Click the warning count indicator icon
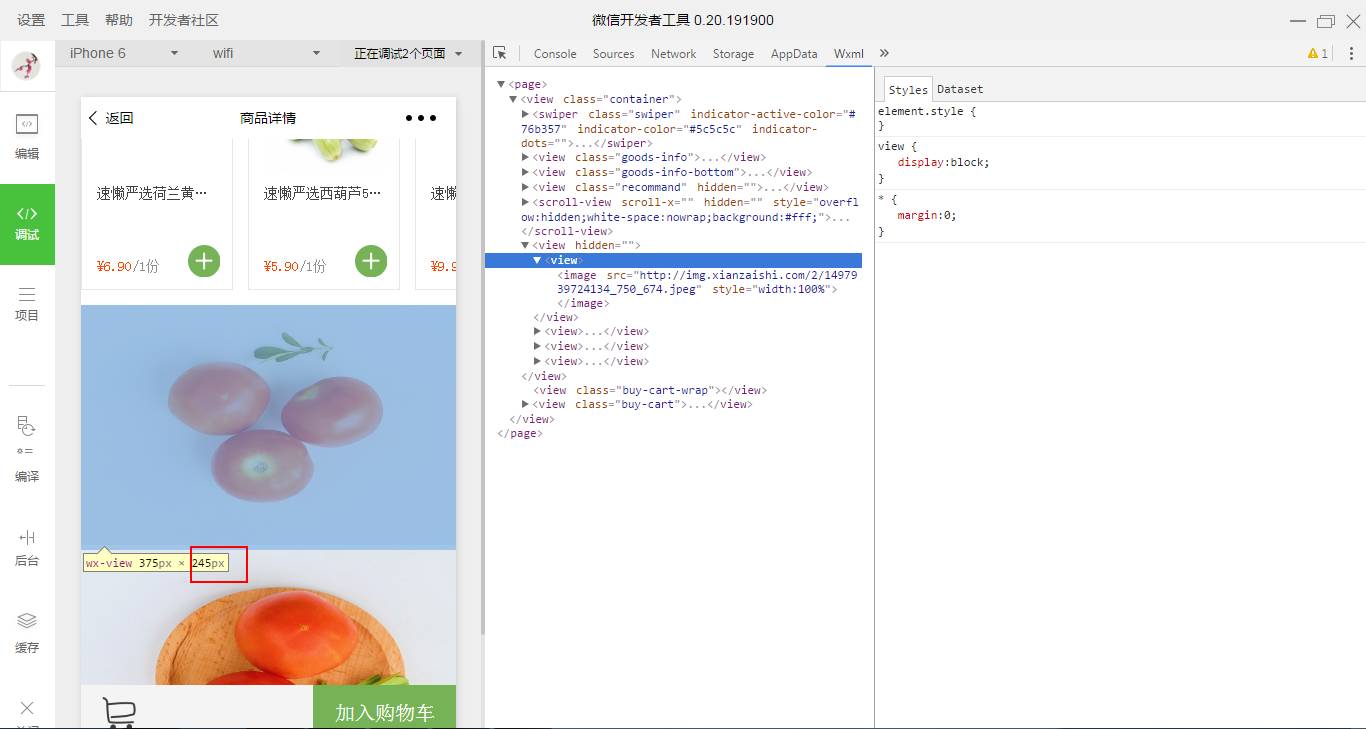Image resolution: width=1366 pixels, height=729 pixels. (1317, 53)
